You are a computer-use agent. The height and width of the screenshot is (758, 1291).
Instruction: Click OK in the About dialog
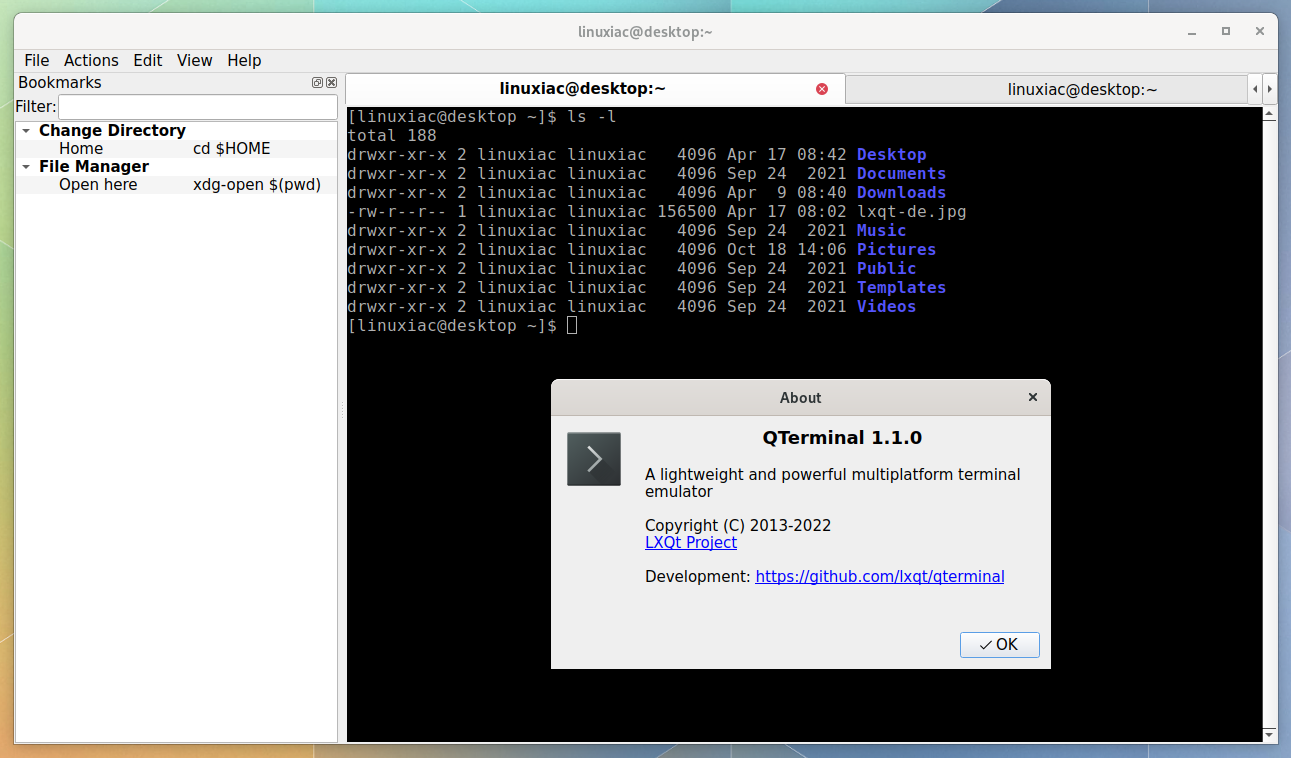pyautogui.click(x=999, y=645)
